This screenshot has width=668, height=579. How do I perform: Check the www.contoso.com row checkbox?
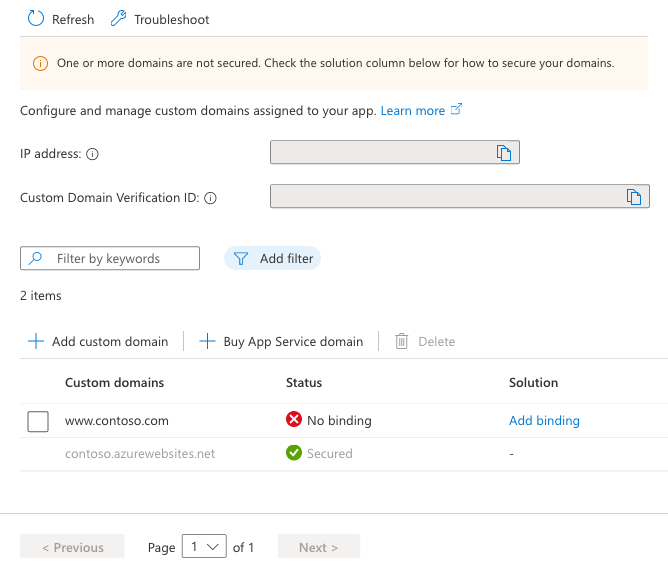click(38, 421)
